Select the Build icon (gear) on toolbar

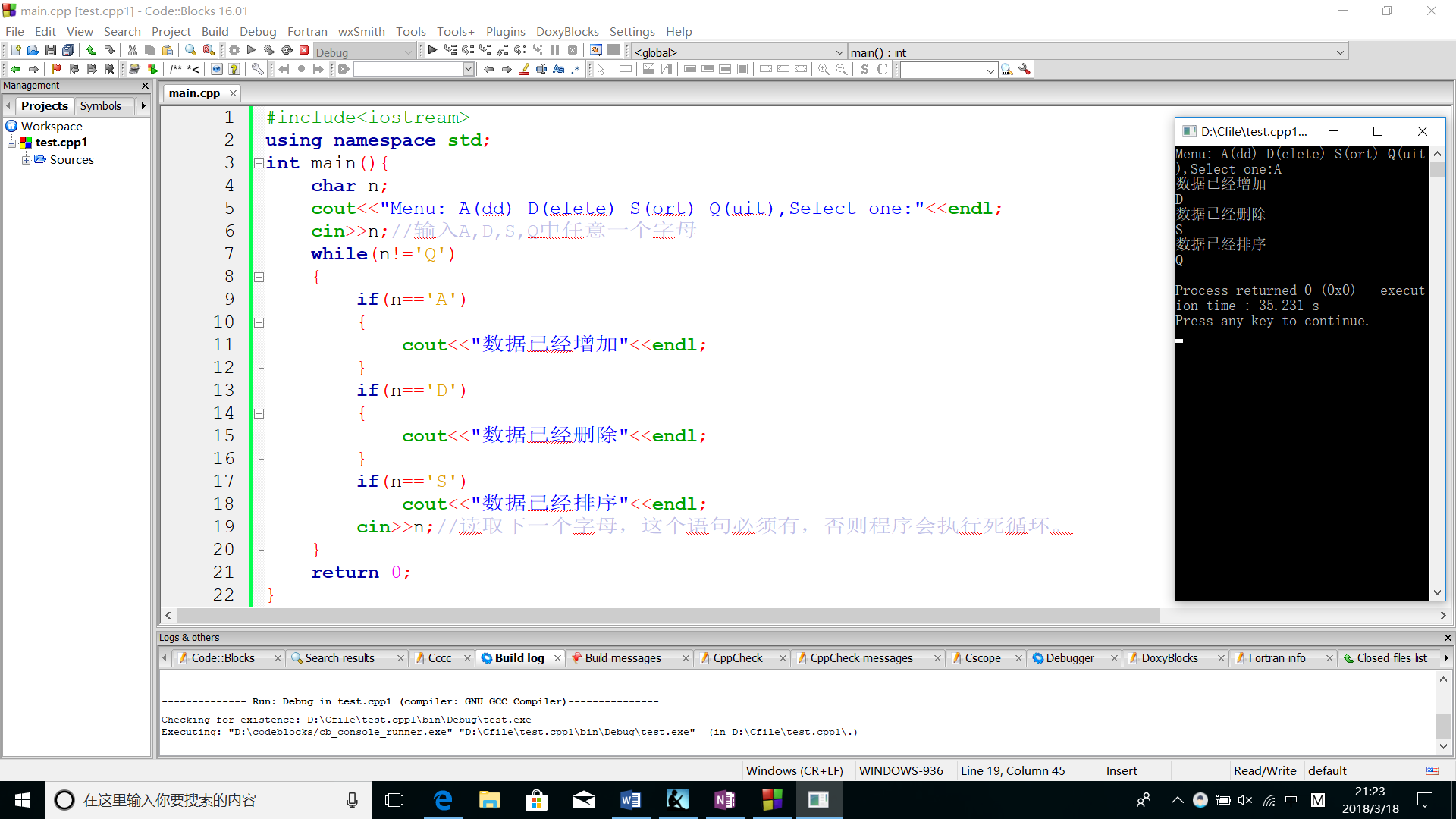pos(234,50)
